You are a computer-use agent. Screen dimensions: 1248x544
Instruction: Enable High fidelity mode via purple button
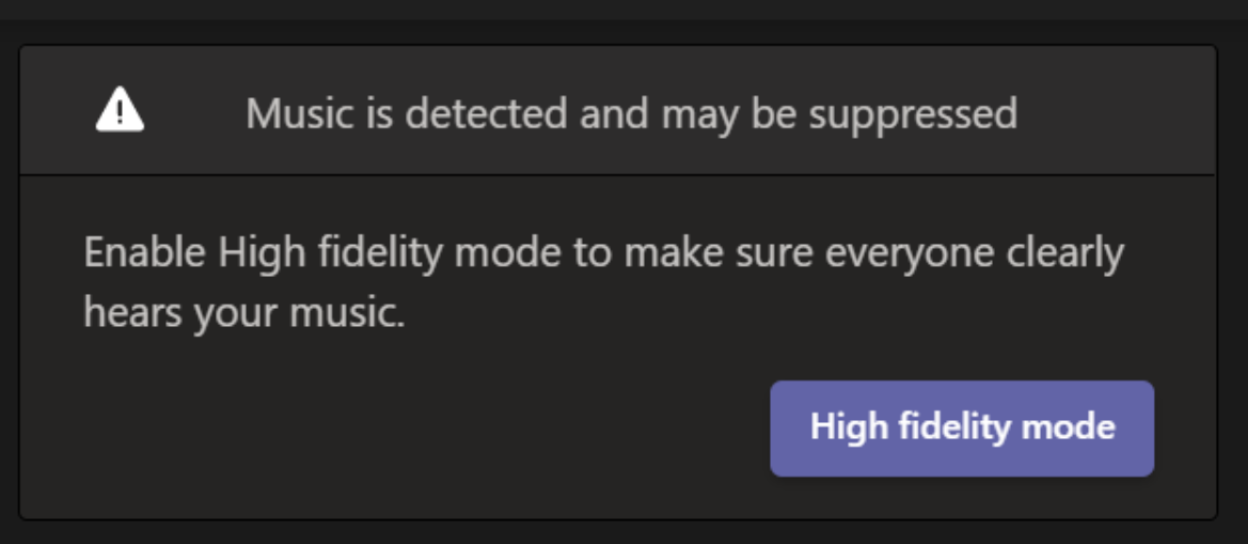click(962, 428)
